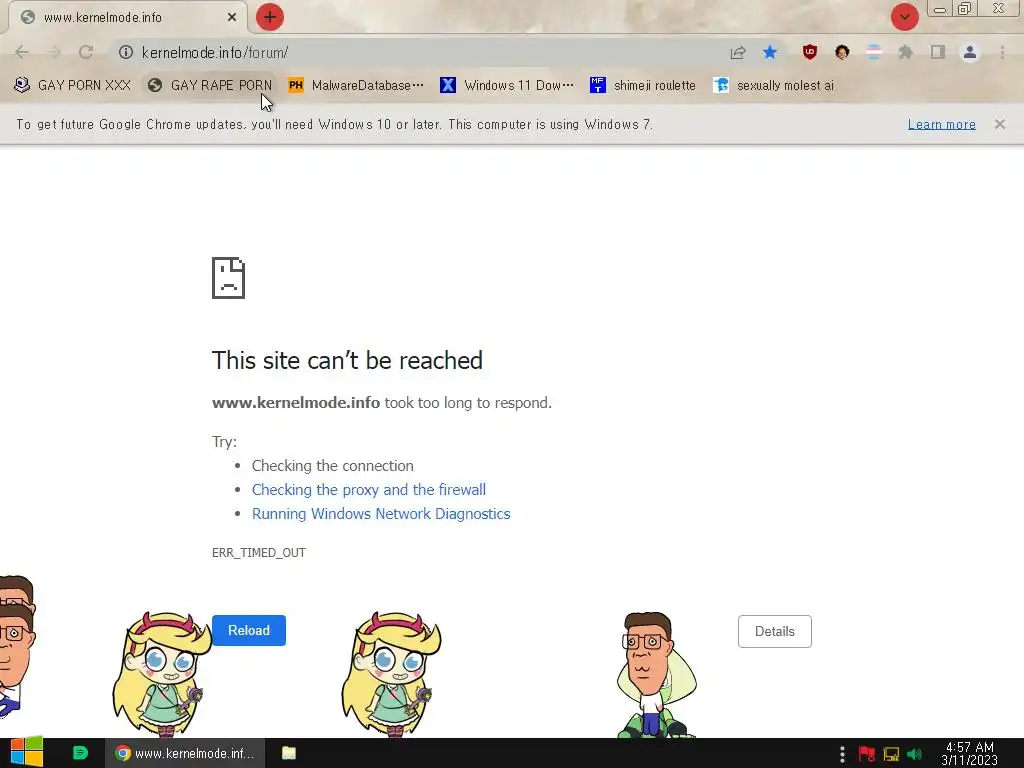Open the shimeji roulette bookmark
1024x768 pixels.
[643, 86]
